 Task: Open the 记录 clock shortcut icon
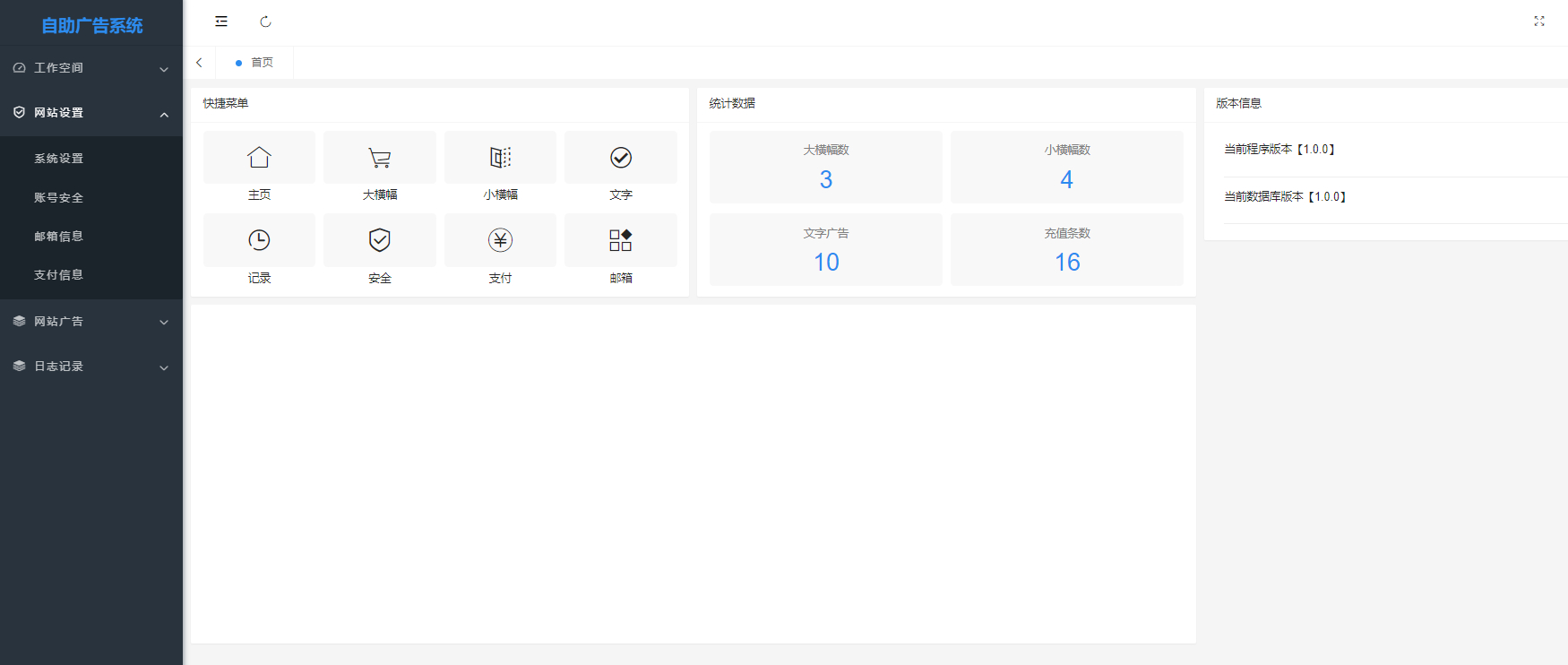click(259, 240)
